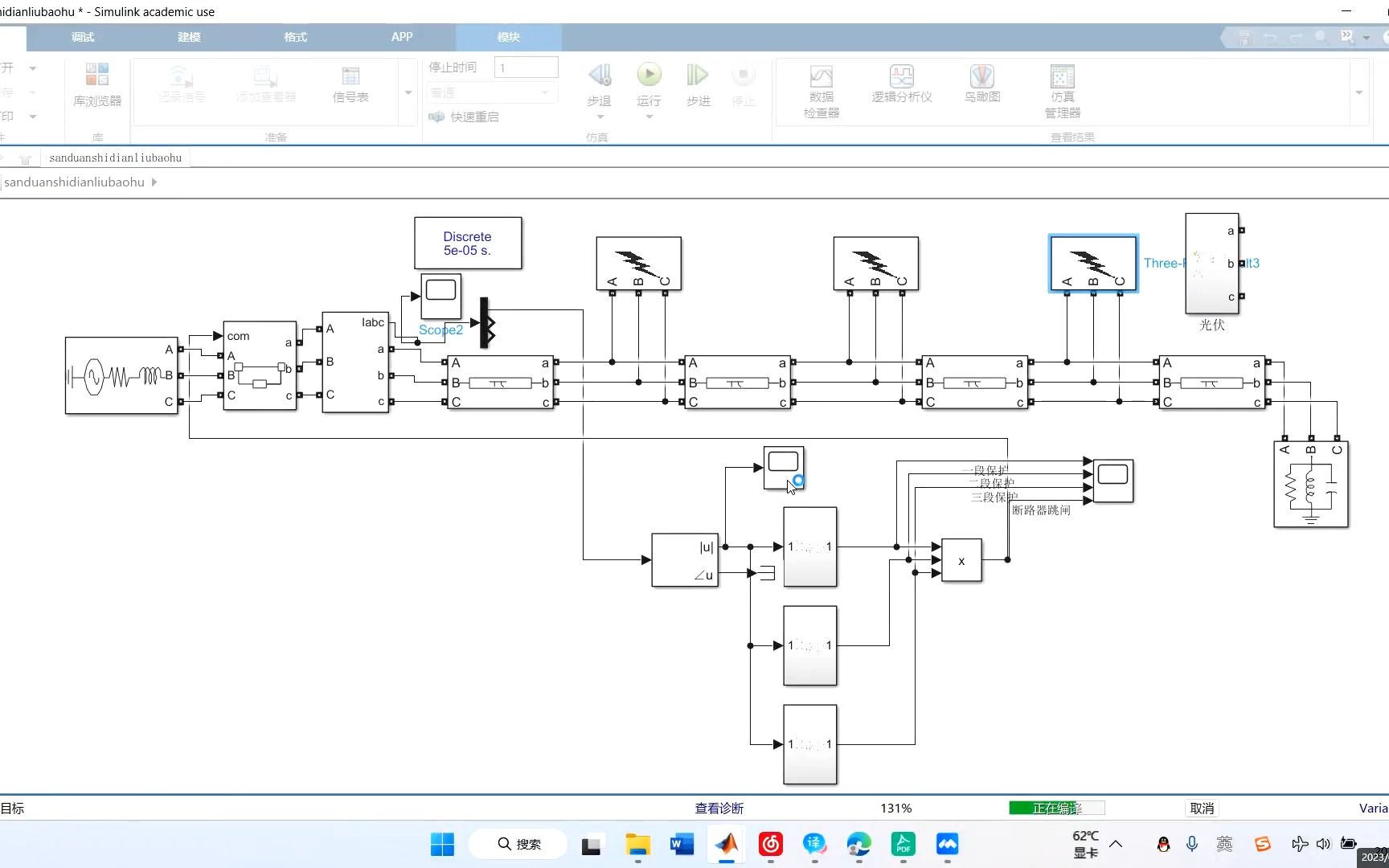Screen dimensions: 1389x868
Task: Select the highlighted third fault block
Action: [1093, 264]
